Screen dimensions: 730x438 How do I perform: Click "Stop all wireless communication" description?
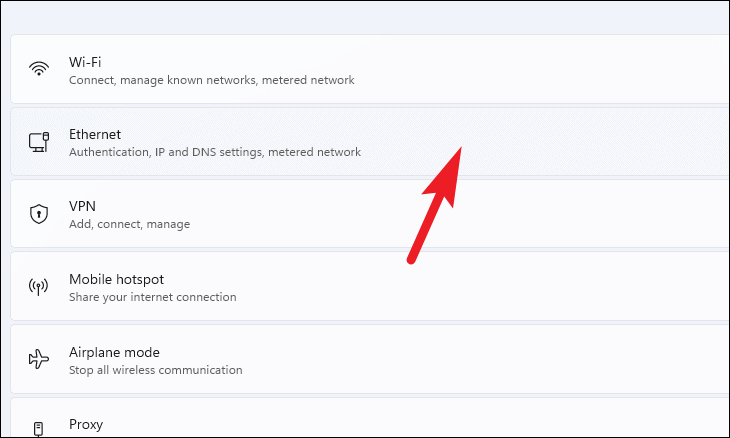click(155, 370)
